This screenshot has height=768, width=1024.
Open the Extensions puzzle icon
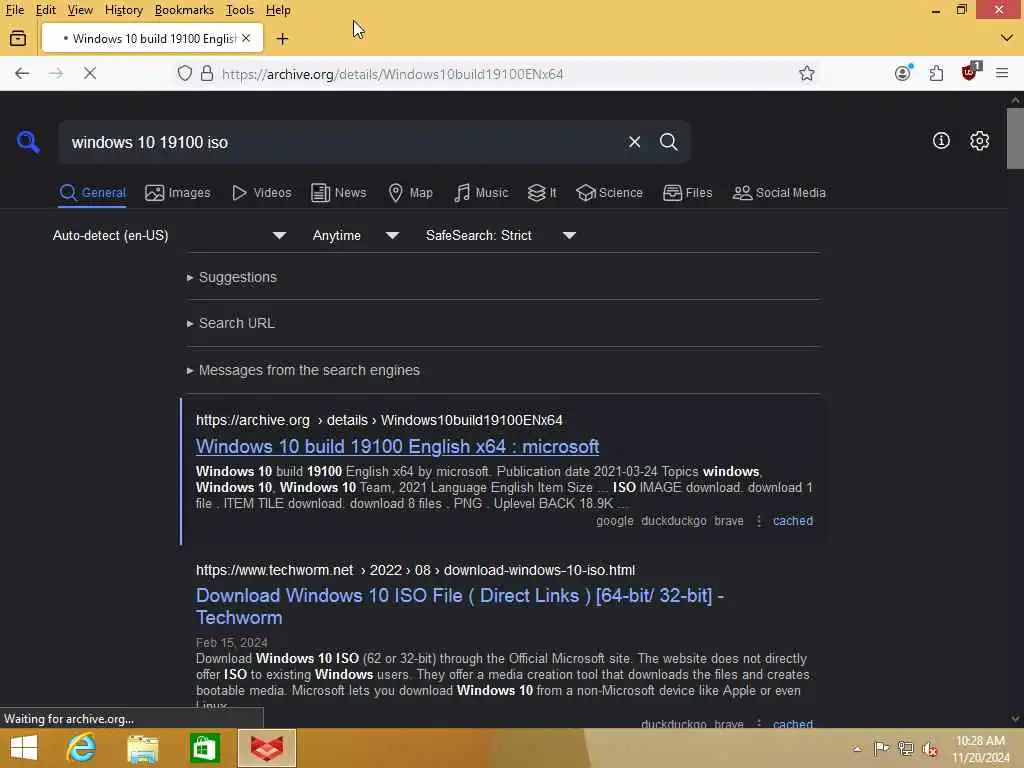(936, 73)
